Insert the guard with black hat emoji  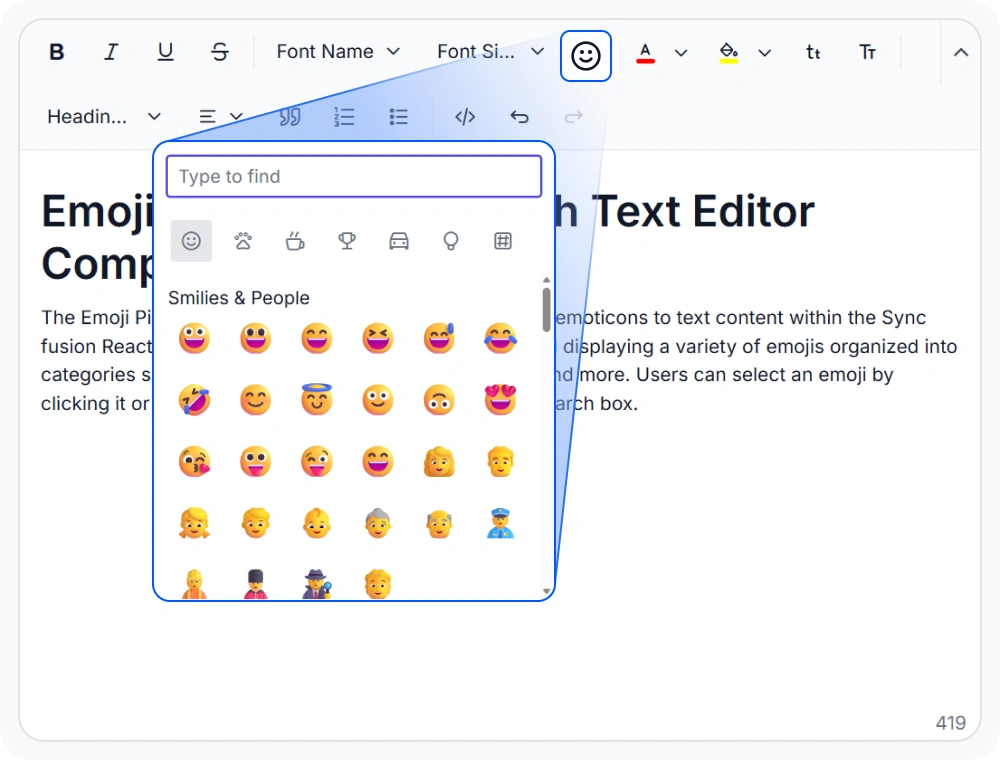[x=255, y=583]
